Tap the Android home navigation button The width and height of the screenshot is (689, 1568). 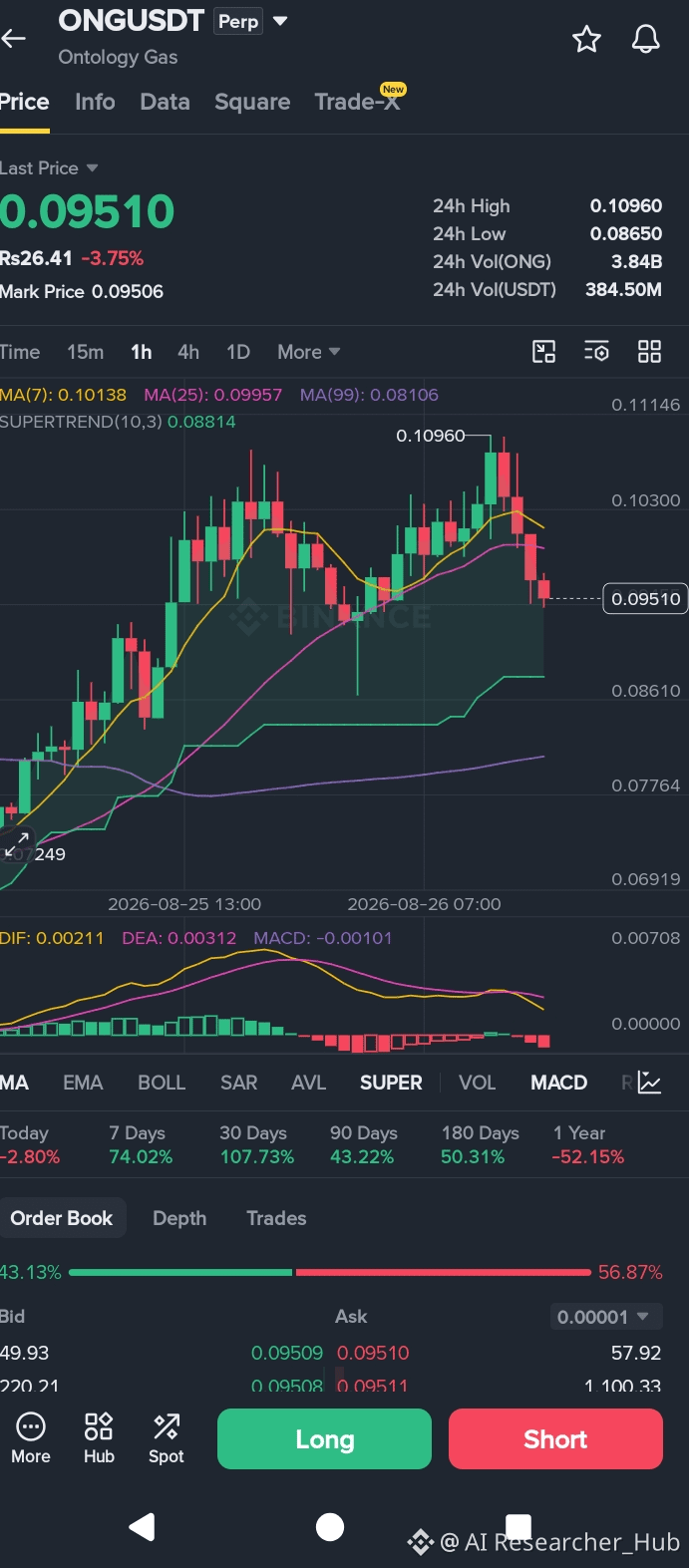[330, 1526]
